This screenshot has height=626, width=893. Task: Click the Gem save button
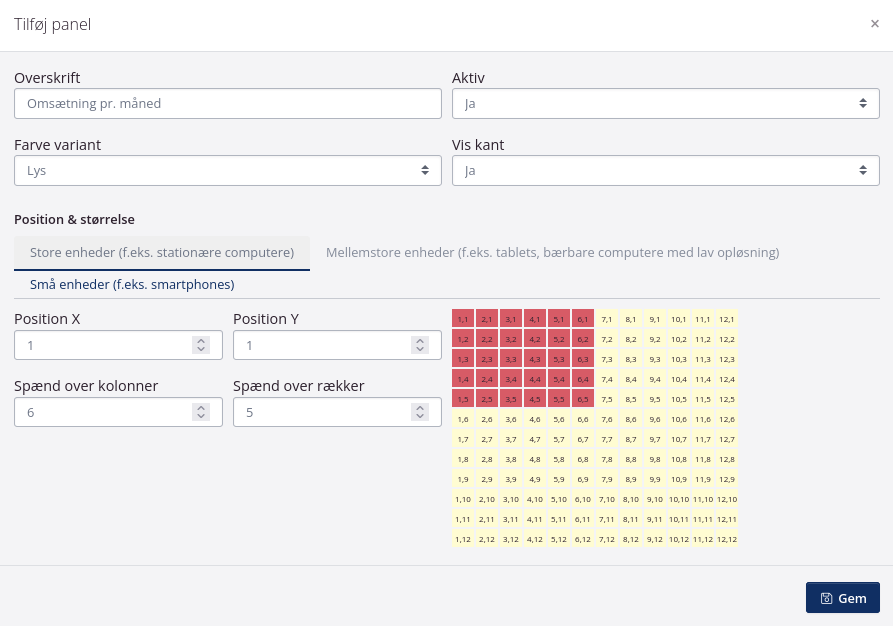842,598
